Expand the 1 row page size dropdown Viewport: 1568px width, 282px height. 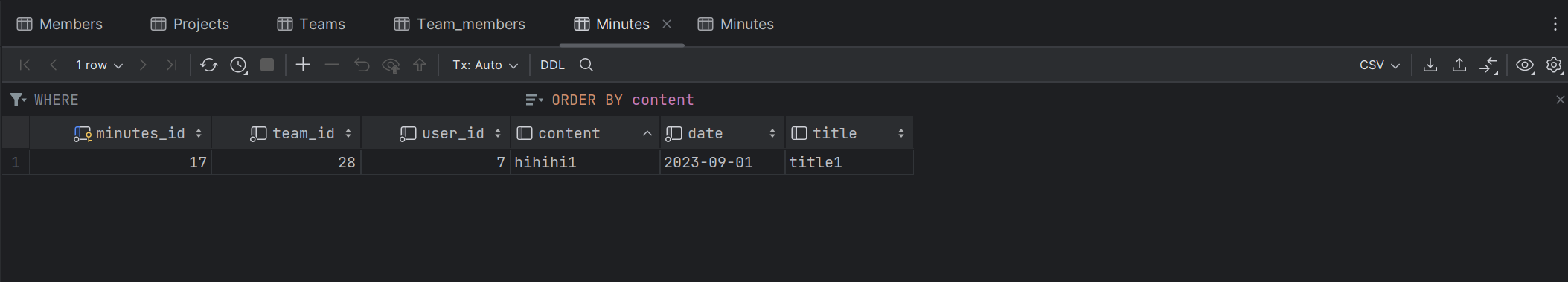tap(99, 65)
